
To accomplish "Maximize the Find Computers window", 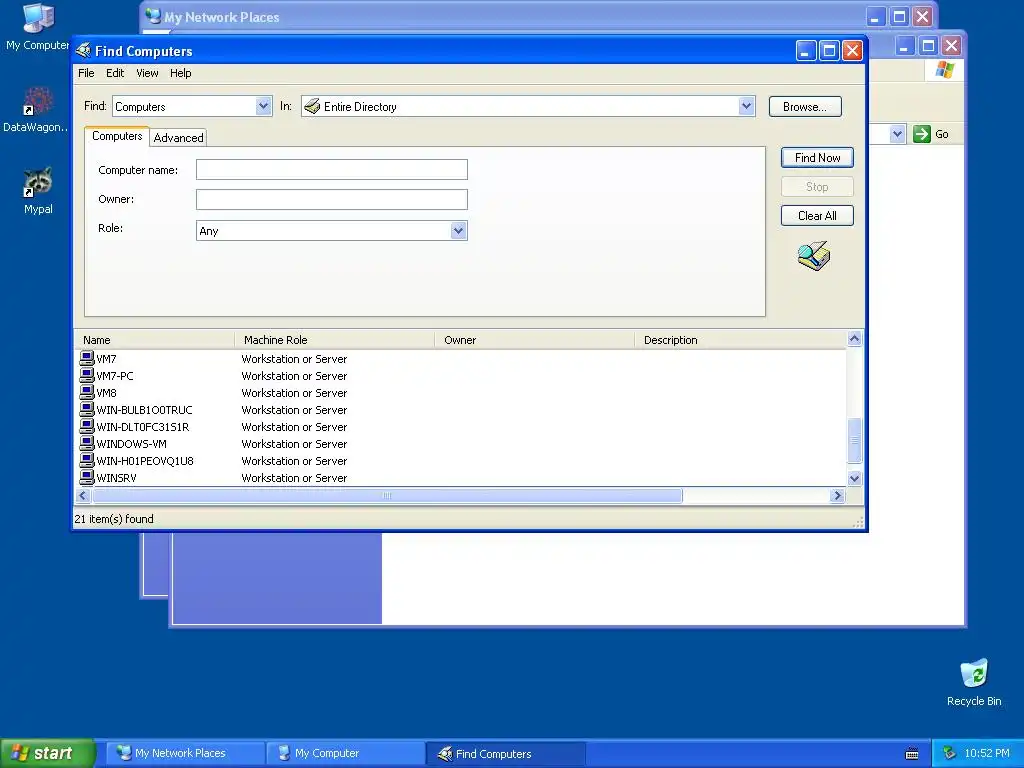I will click(x=829, y=50).
